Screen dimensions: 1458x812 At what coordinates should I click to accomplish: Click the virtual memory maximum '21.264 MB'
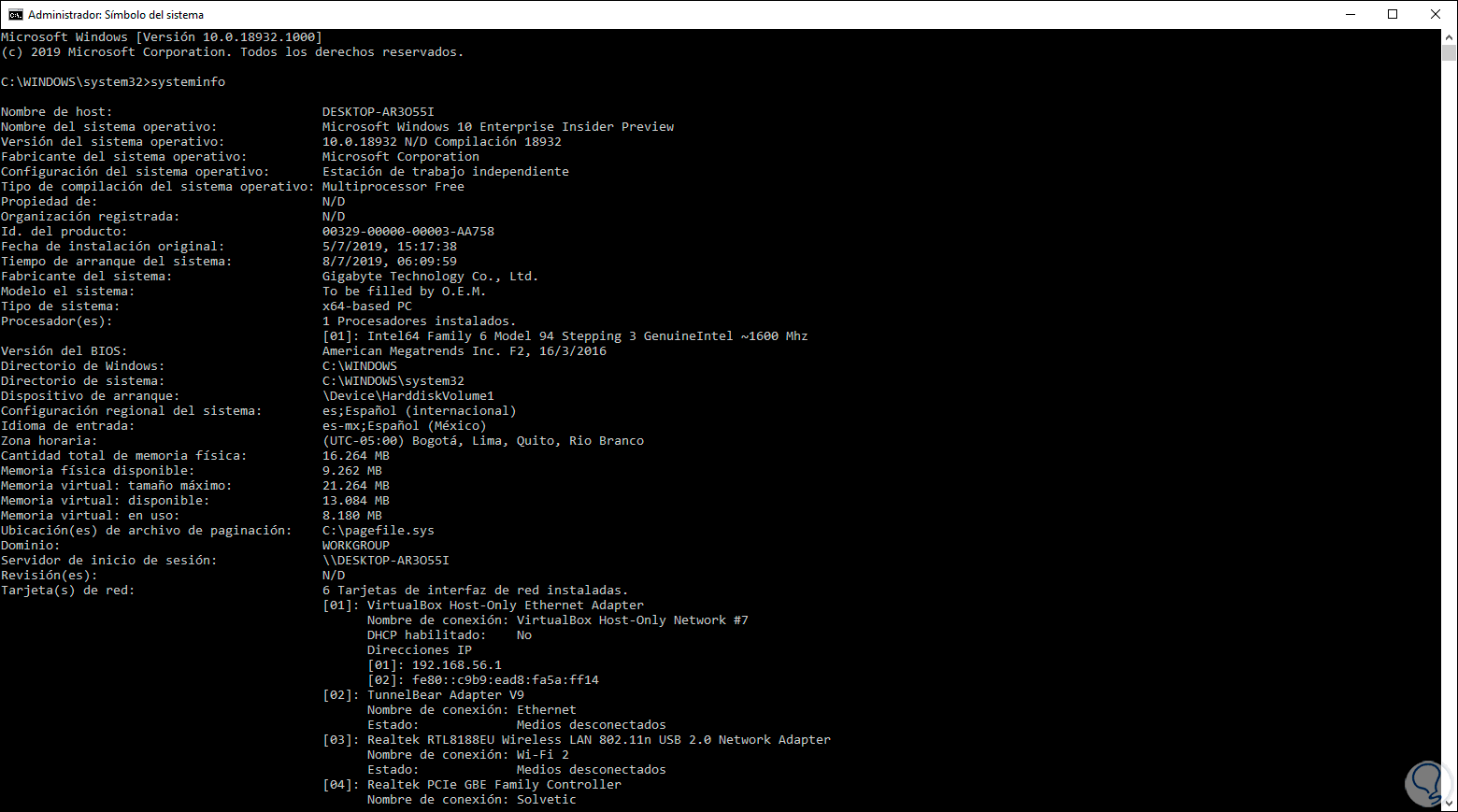tap(356, 486)
